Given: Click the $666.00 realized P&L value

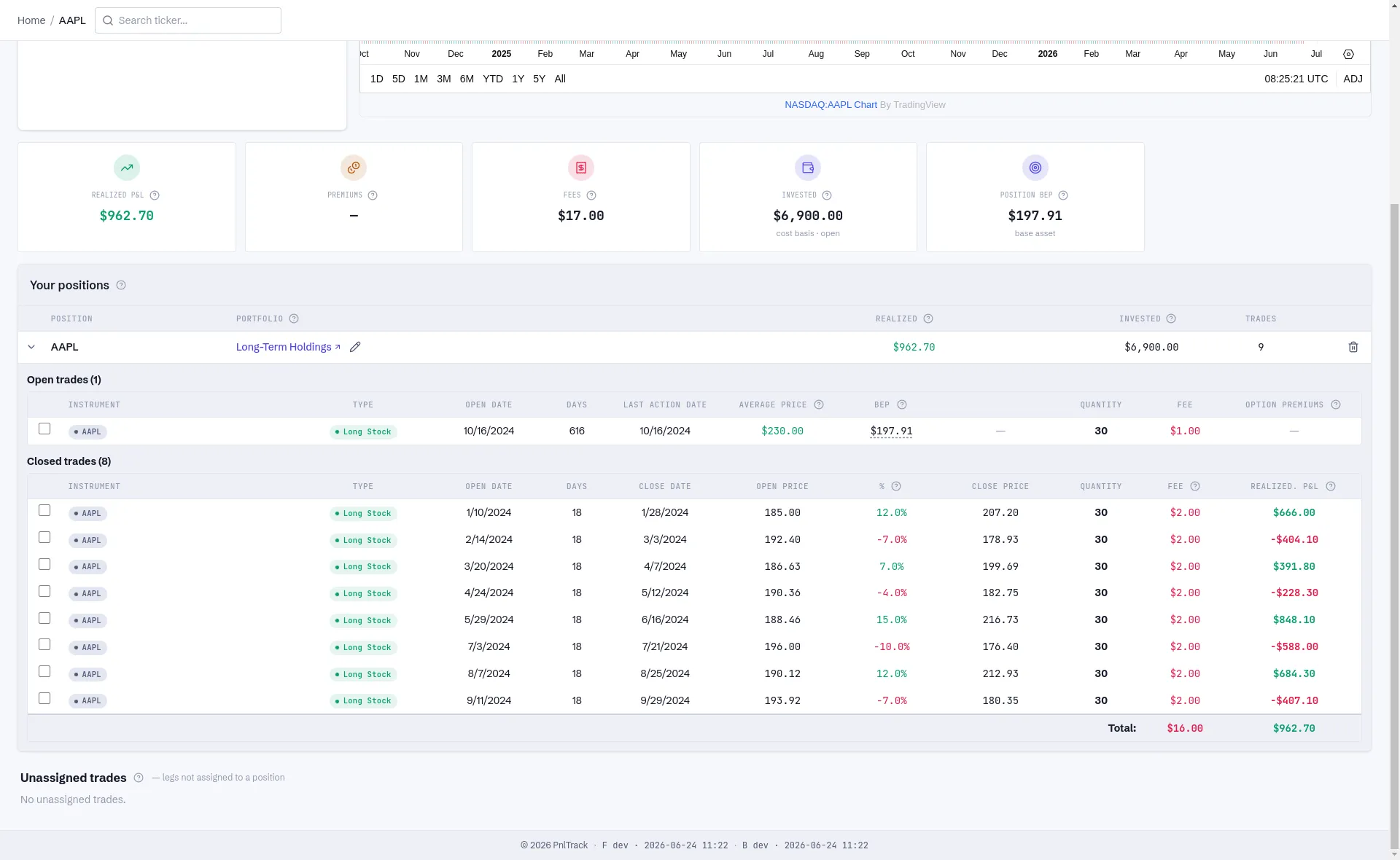Looking at the screenshot, I should click(x=1294, y=513).
